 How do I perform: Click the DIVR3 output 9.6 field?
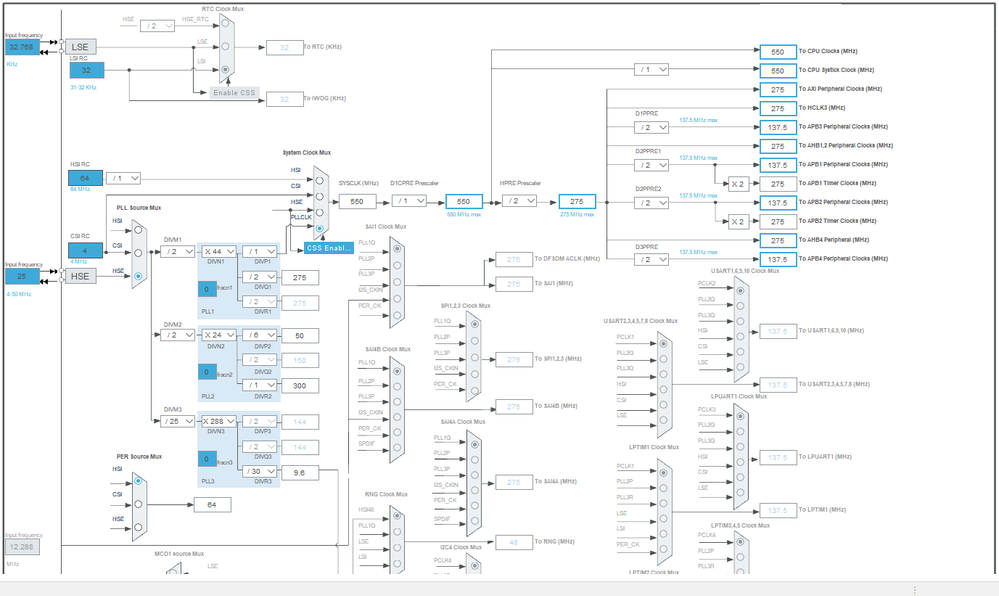coord(299,472)
